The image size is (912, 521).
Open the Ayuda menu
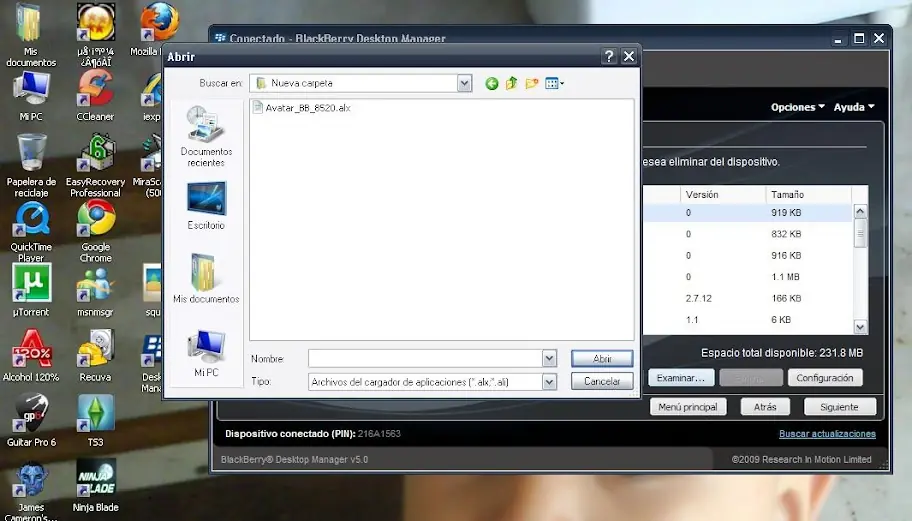tap(854, 107)
